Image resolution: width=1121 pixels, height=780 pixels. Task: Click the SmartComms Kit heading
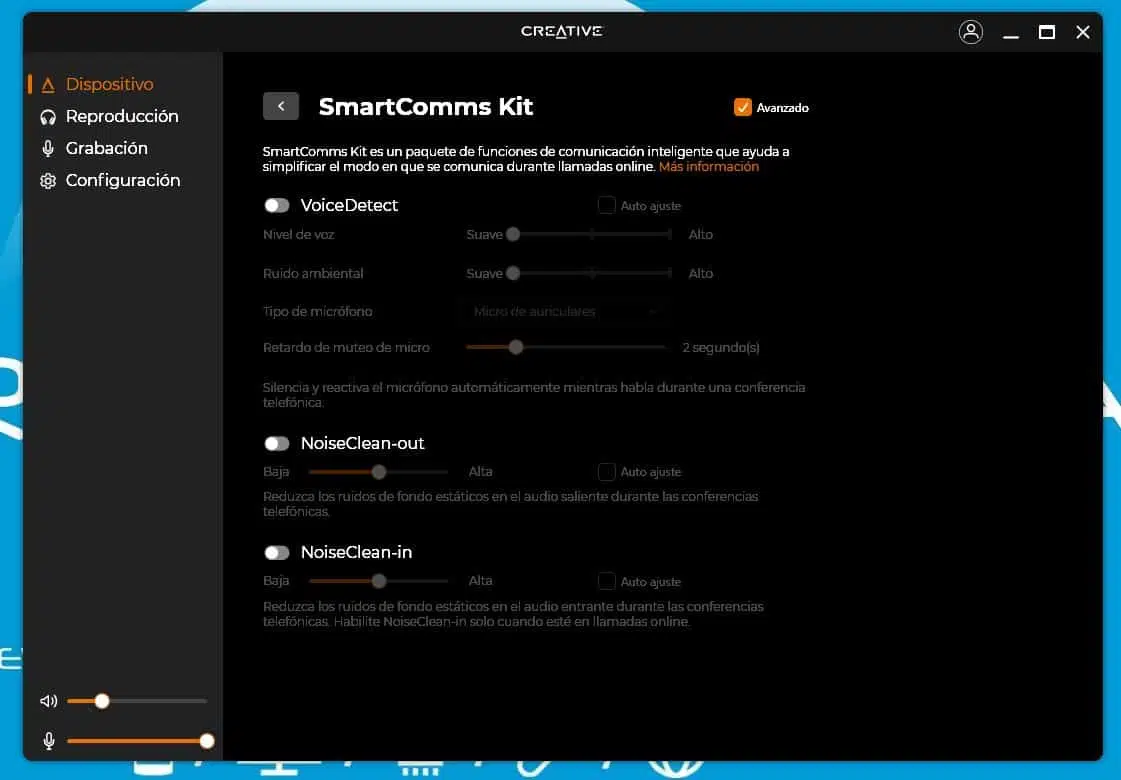click(x=425, y=107)
